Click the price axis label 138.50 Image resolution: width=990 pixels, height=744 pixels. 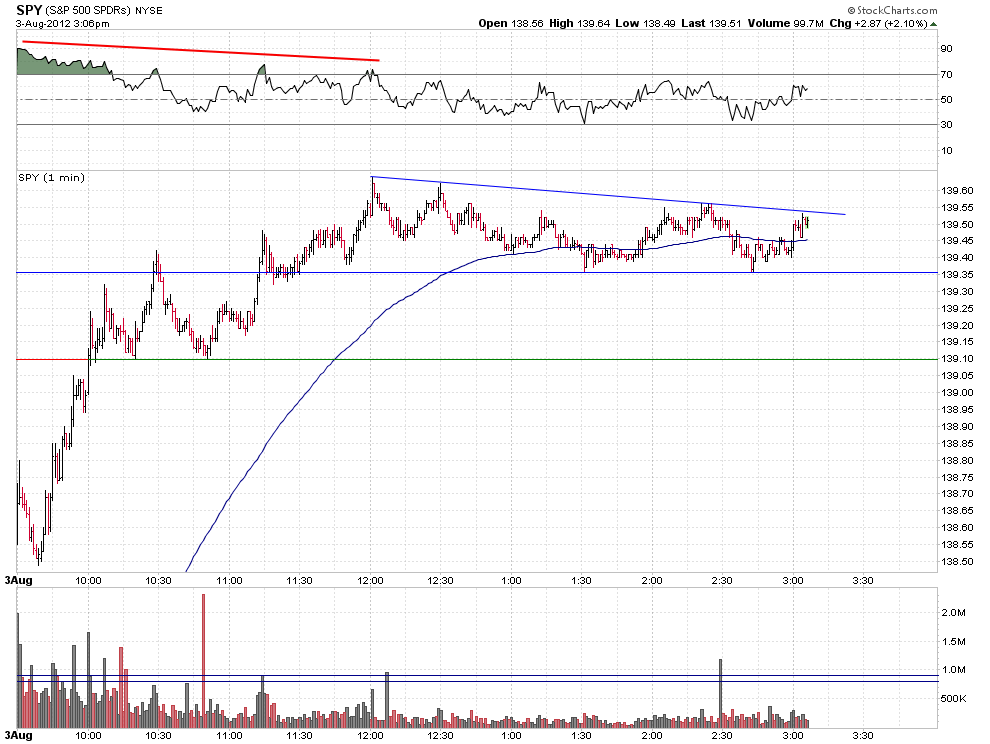coord(957,561)
